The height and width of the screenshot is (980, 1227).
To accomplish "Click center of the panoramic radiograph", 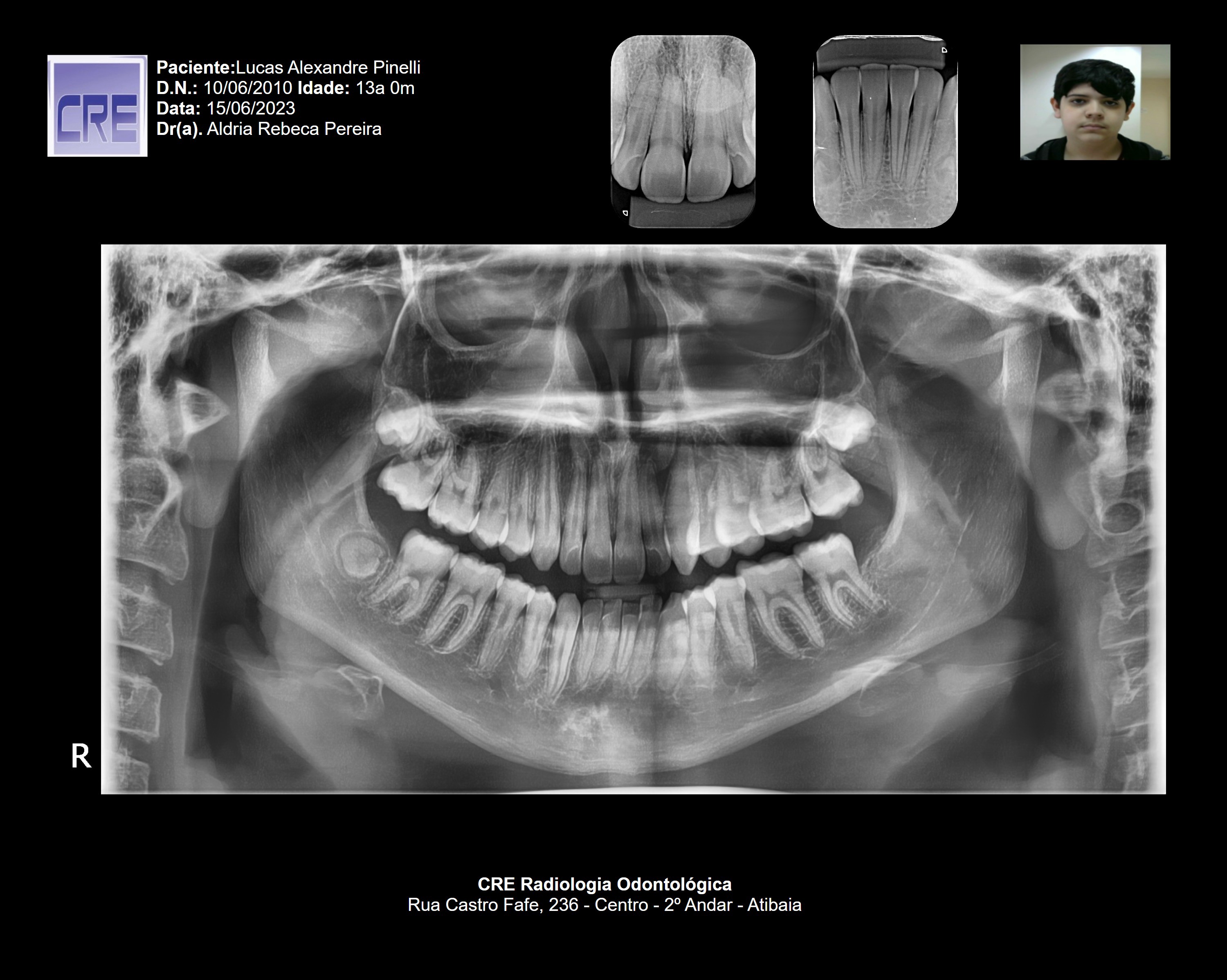I will (633, 519).
